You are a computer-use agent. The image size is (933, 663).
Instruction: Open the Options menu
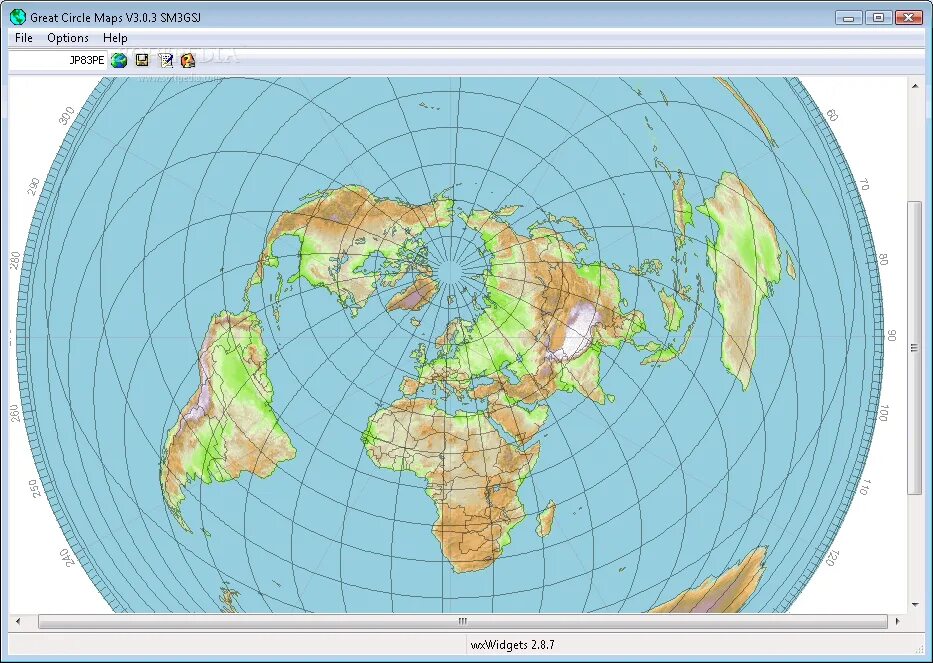click(x=68, y=37)
